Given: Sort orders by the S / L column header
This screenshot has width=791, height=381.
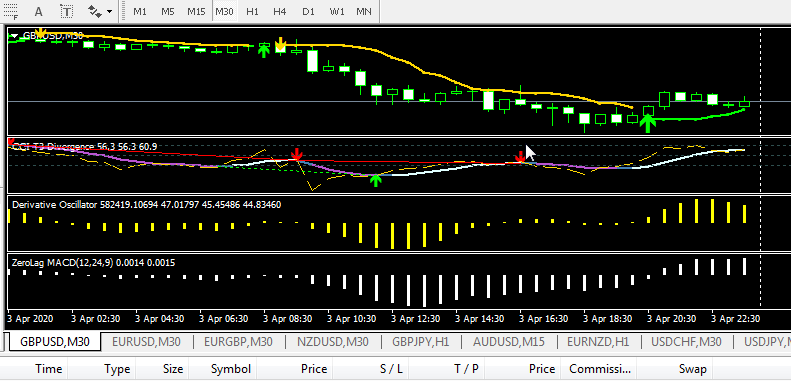Looking at the screenshot, I should pyautogui.click(x=371, y=369).
